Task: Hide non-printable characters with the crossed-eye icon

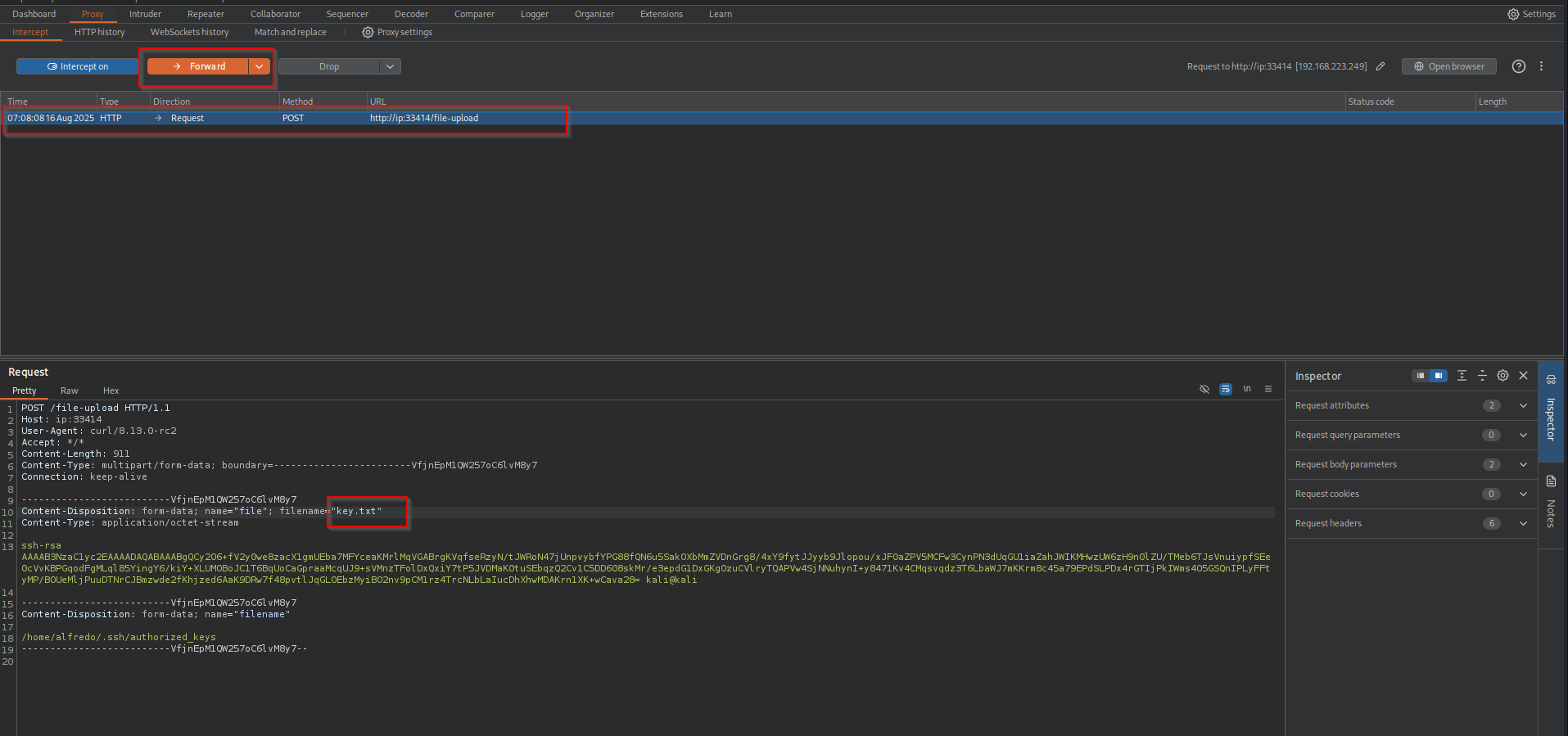Action: (1204, 389)
